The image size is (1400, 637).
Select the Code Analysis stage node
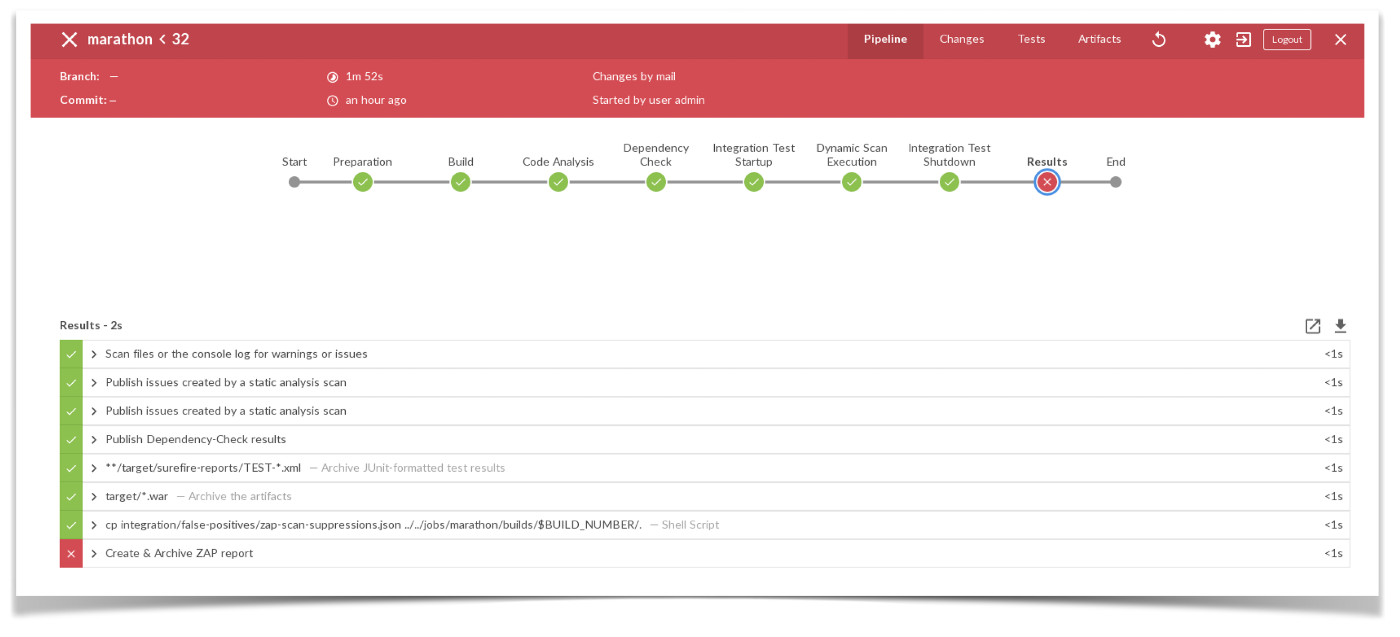pos(558,182)
